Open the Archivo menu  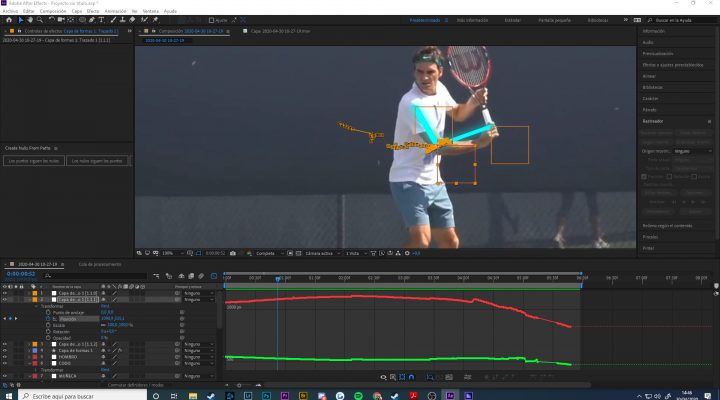tap(11, 11)
